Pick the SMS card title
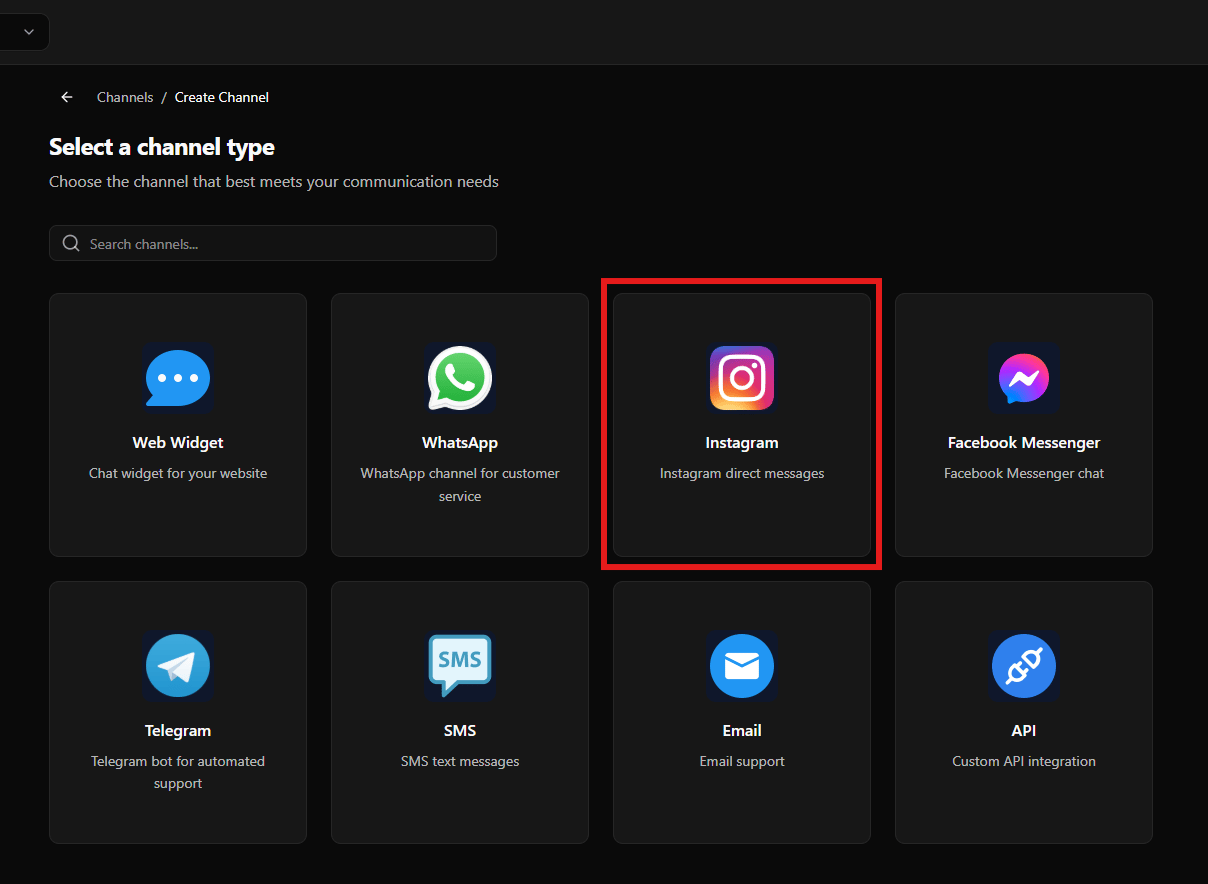Viewport: 1208px width, 884px height. coord(460,731)
